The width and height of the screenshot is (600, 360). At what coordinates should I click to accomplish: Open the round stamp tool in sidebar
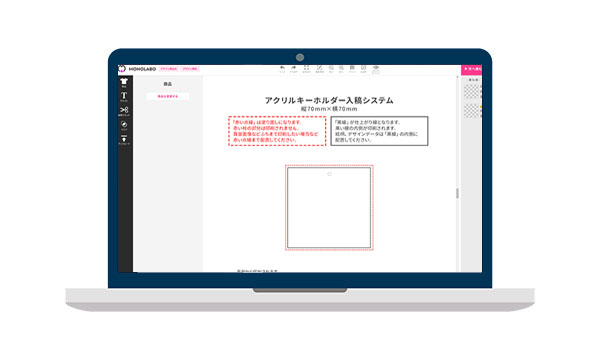124,125
